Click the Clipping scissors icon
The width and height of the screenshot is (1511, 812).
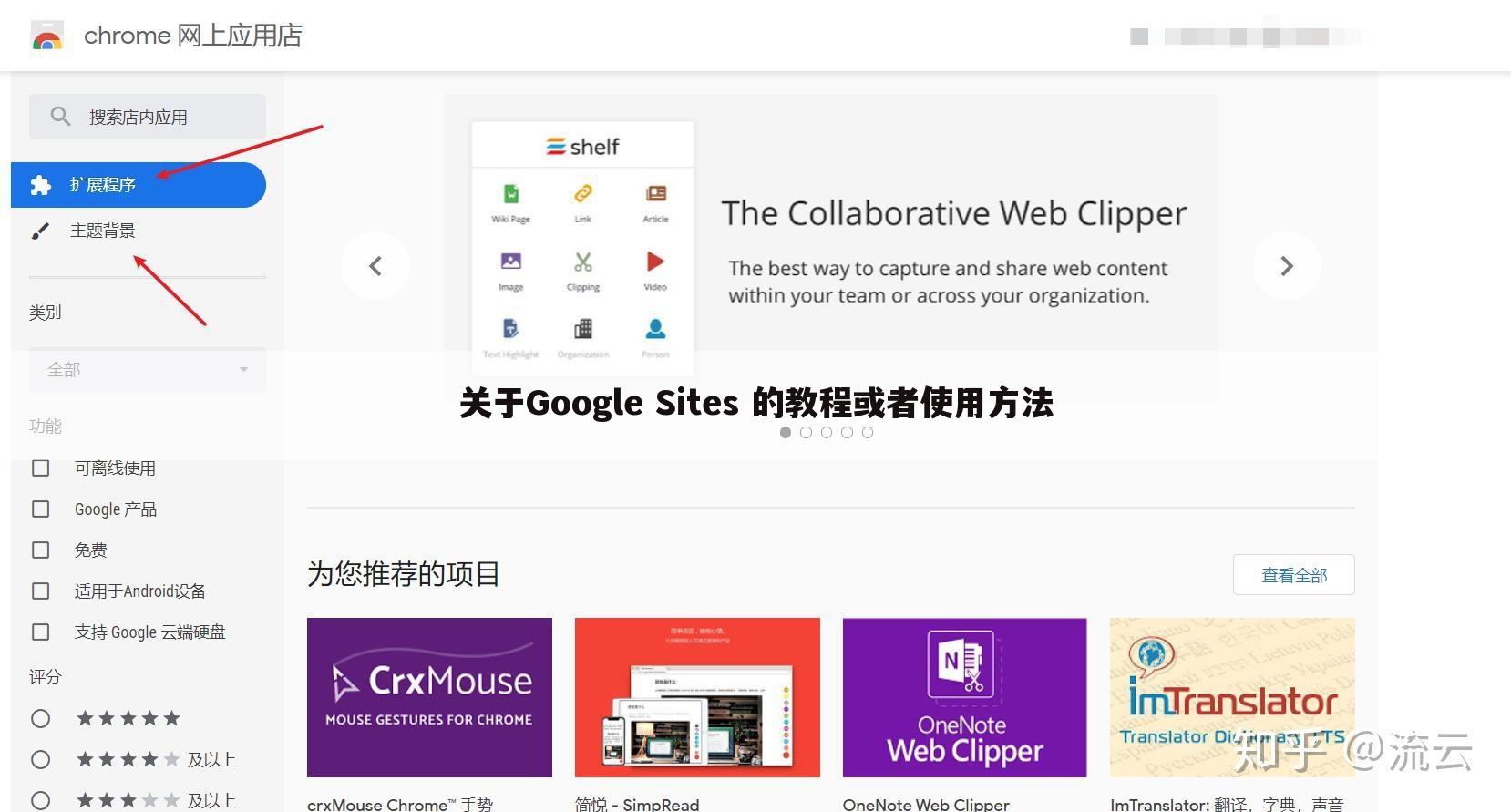click(x=583, y=262)
